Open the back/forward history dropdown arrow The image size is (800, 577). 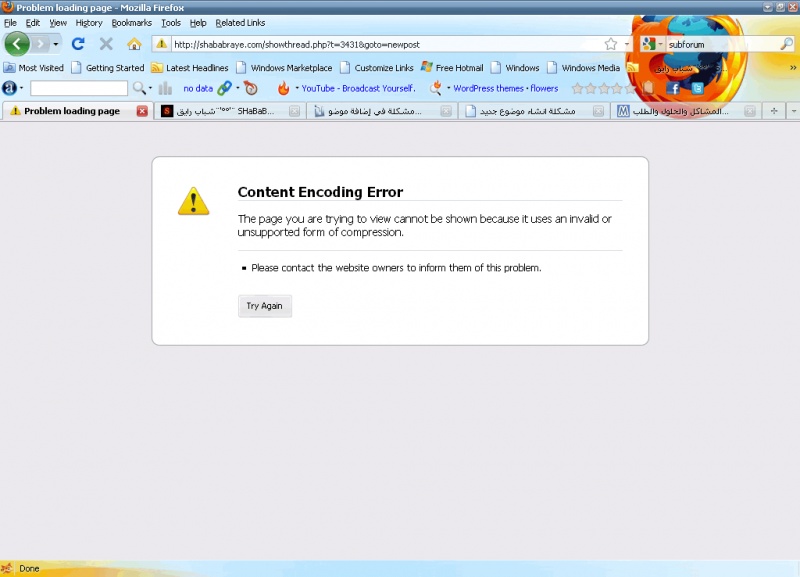pyautogui.click(x=56, y=44)
